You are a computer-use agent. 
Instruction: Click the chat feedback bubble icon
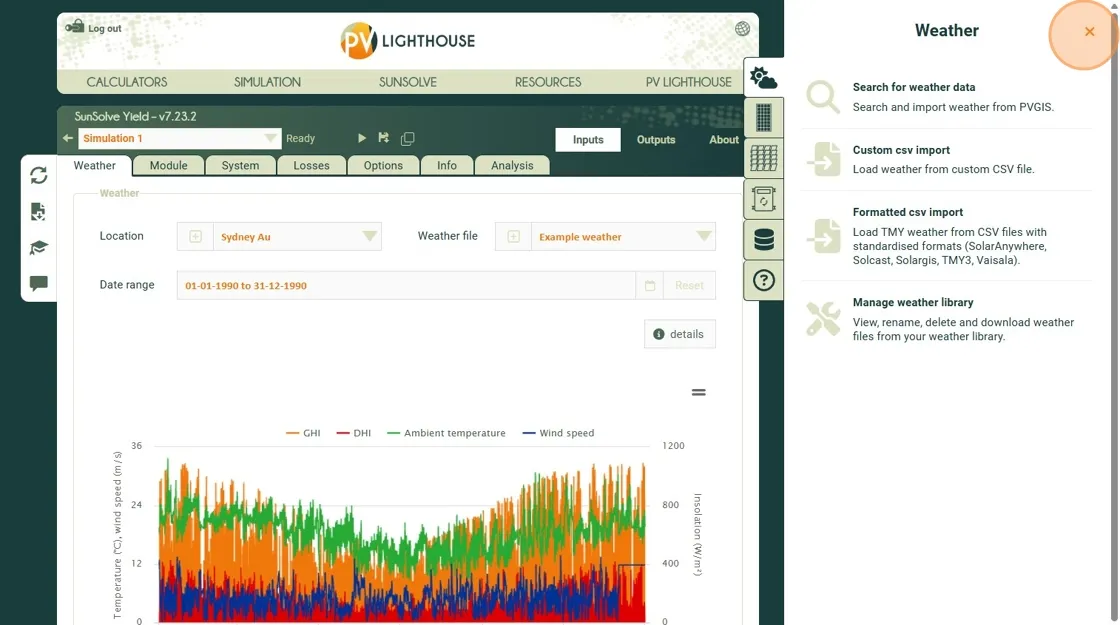(39, 284)
